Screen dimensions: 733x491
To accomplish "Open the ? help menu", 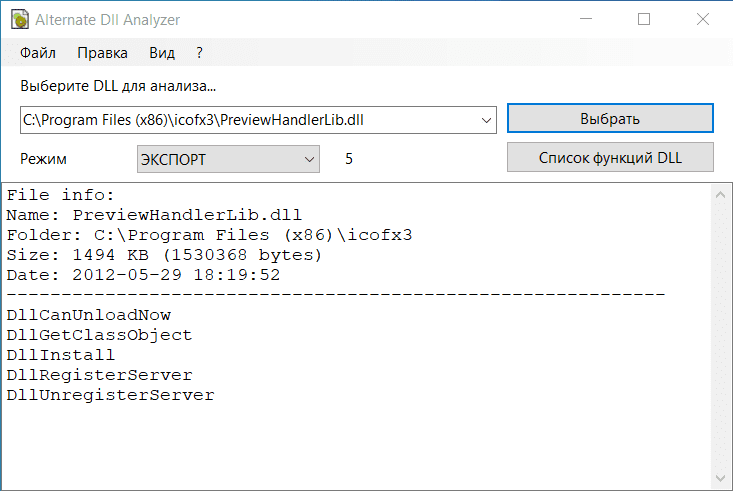I will 200,52.
